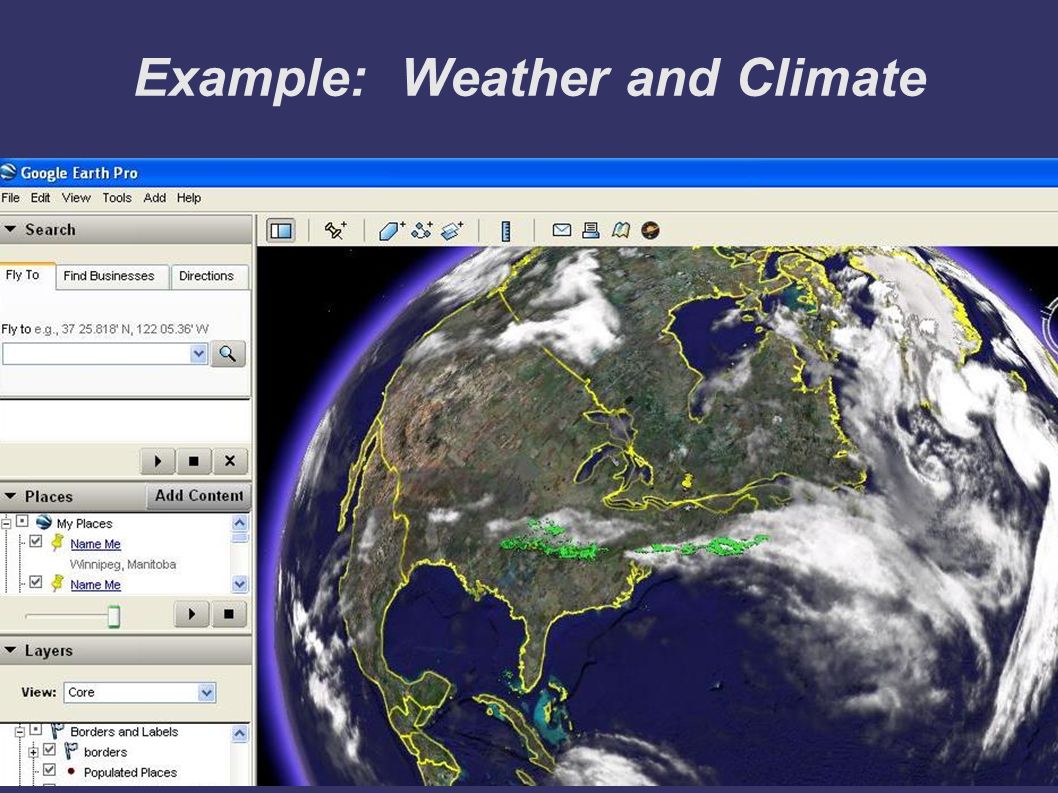Uncheck the Populated Places layer checkbox
Image resolution: width=1058 pixels, height=793 pixels.
[x=49, y=770]
